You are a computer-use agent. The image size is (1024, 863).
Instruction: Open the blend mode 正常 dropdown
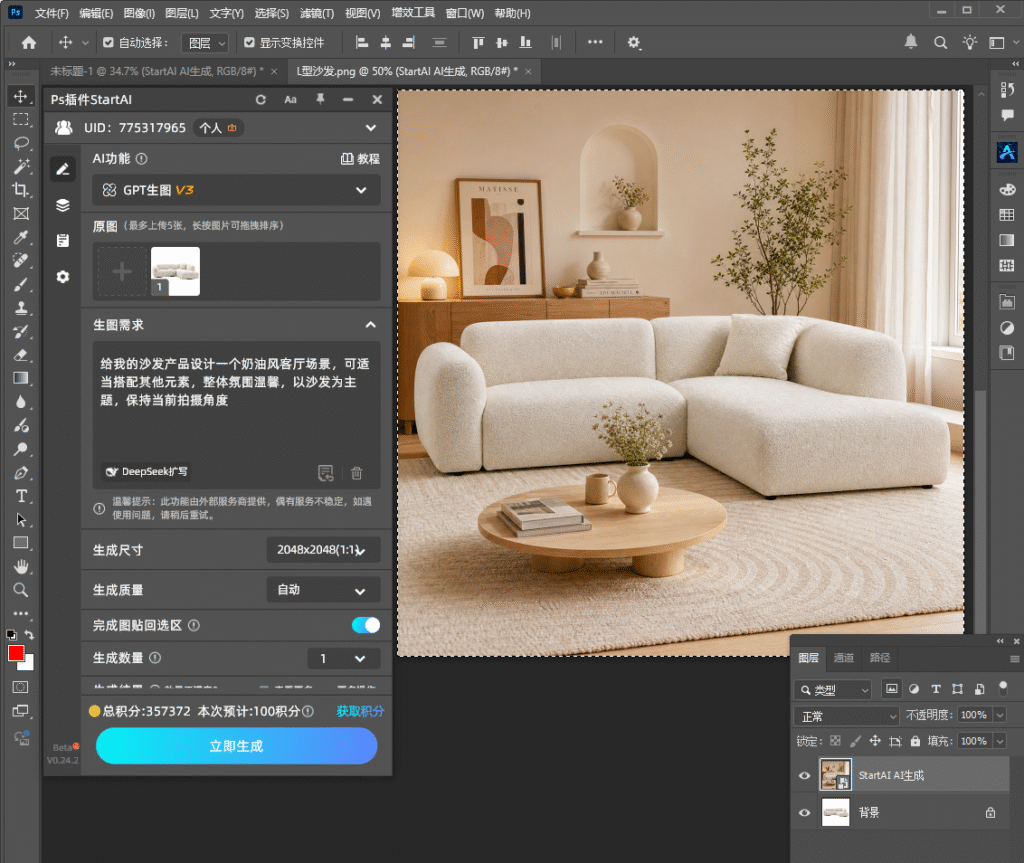tap(846, 716)
